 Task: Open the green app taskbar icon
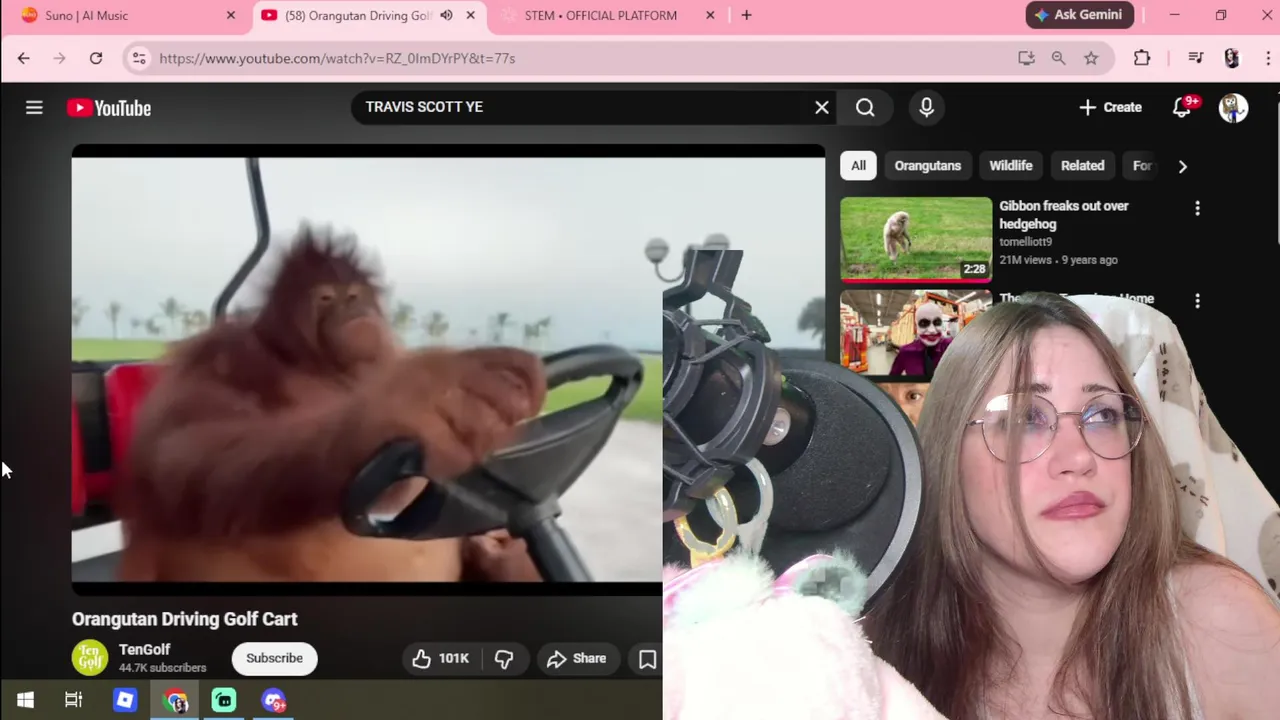[x=224, y=700]
